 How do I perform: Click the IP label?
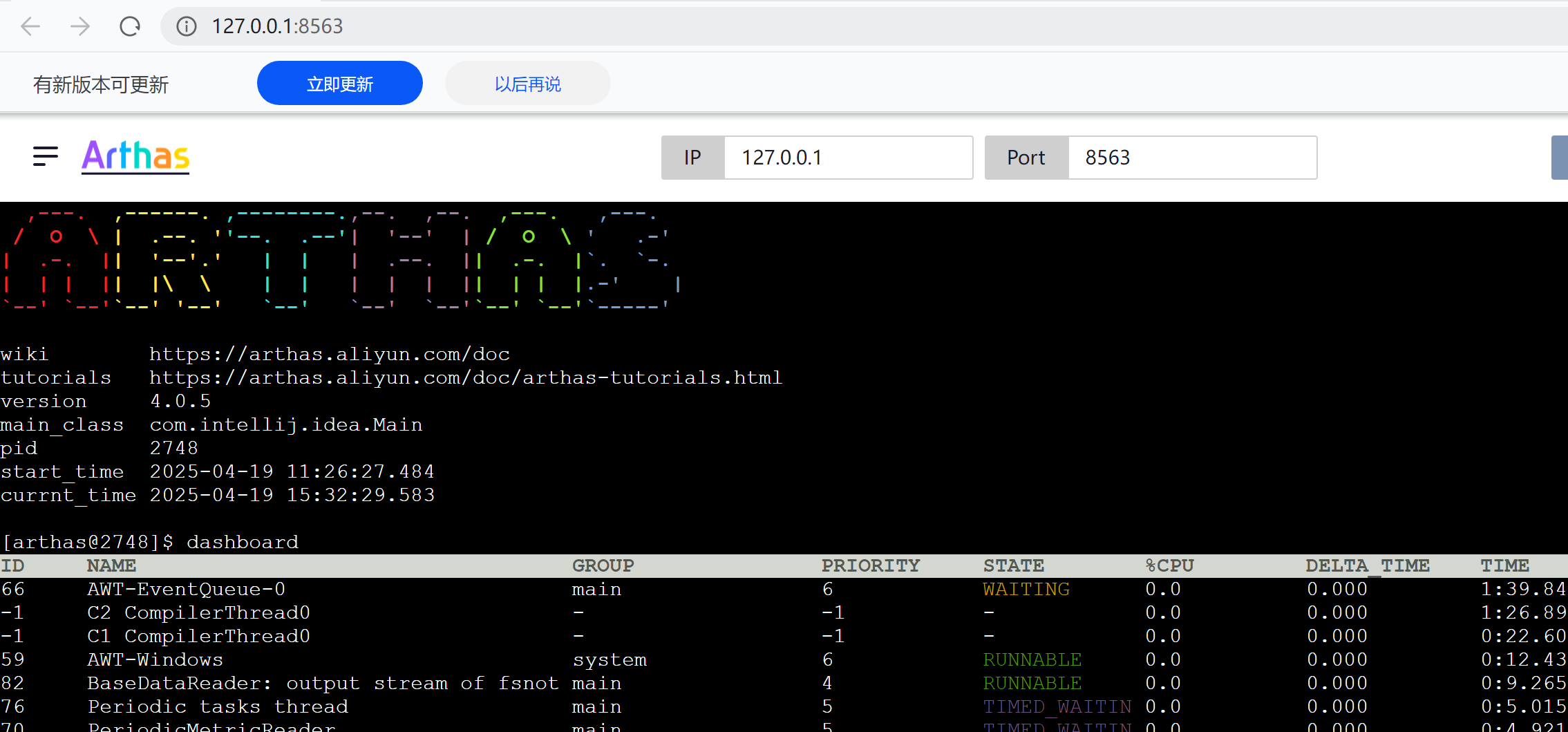(x=693, y=158)
